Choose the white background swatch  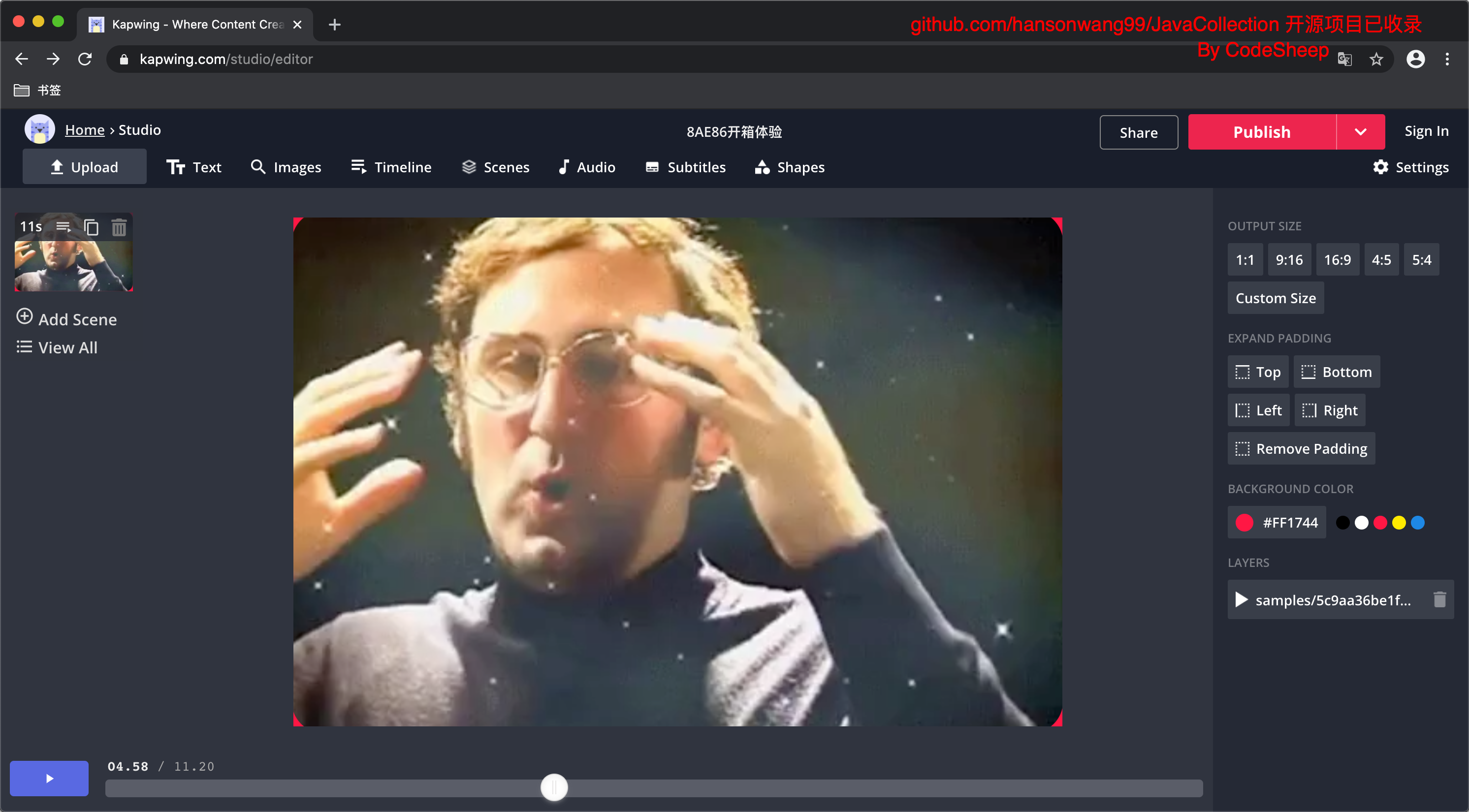[1361, 522]
